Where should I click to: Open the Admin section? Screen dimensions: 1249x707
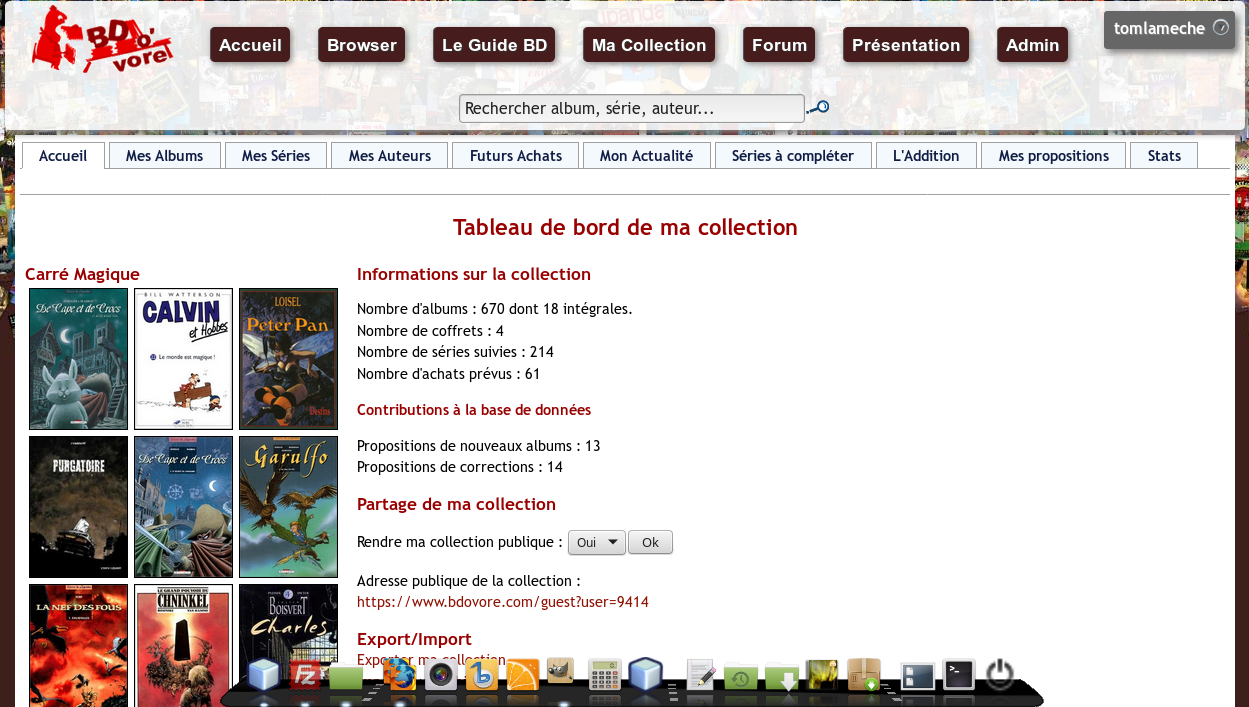[x=1032, y=45]
